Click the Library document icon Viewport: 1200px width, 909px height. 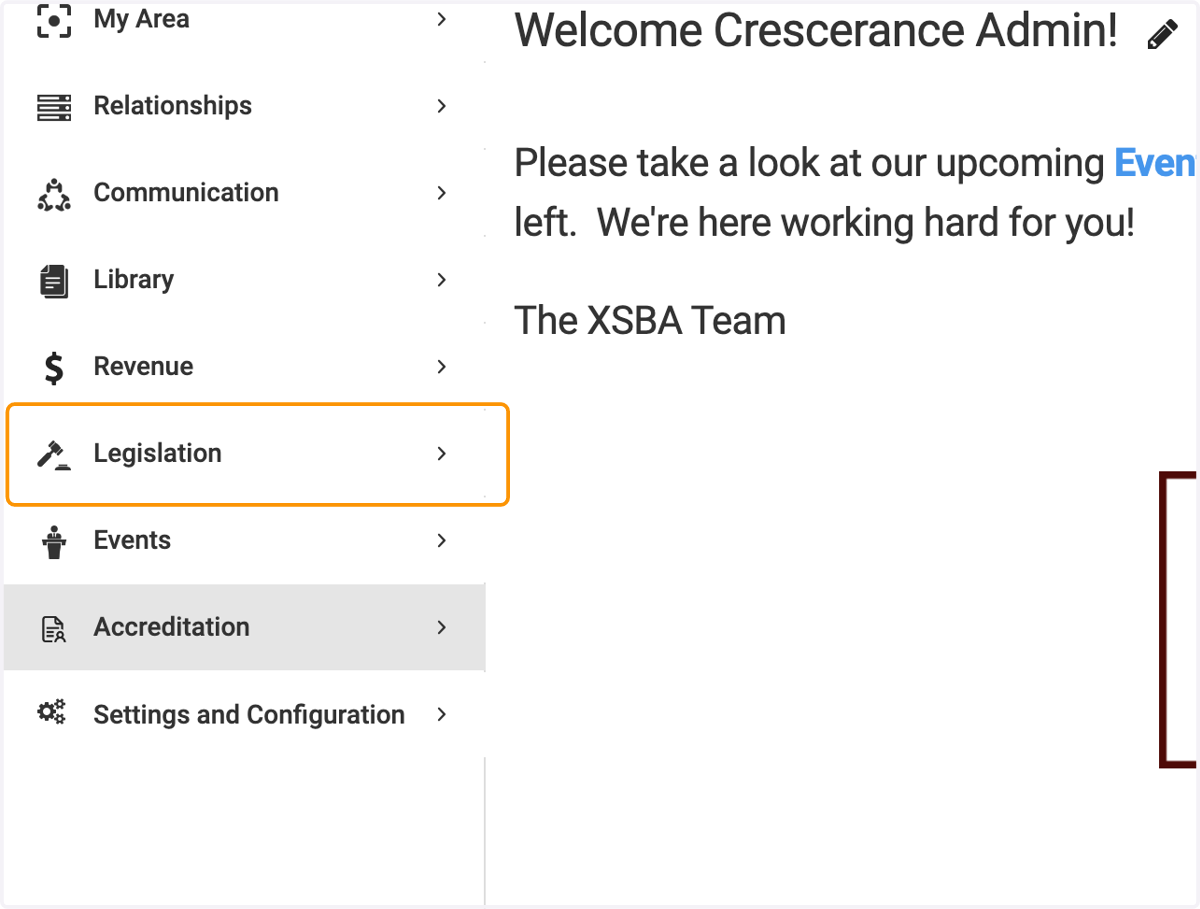coord(54,281)
